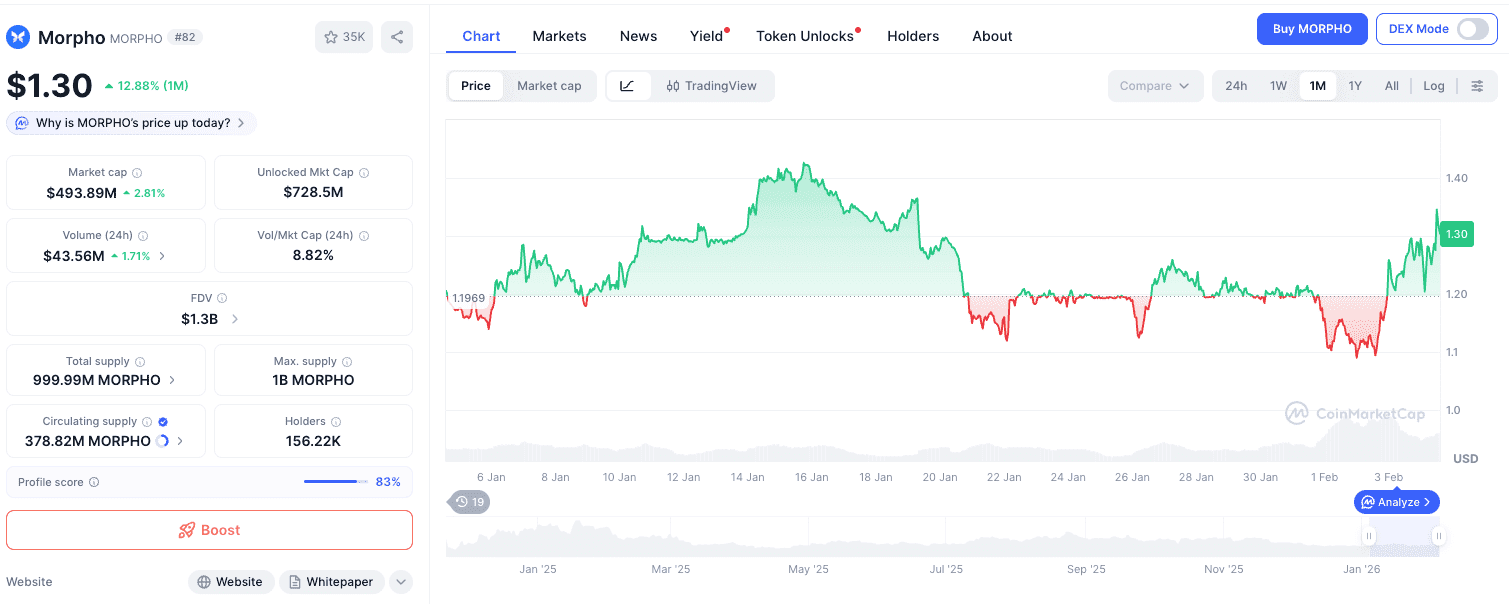Switch chart to Market cap view
This screenshot has height=604, width=1509.
coord(549,86)
